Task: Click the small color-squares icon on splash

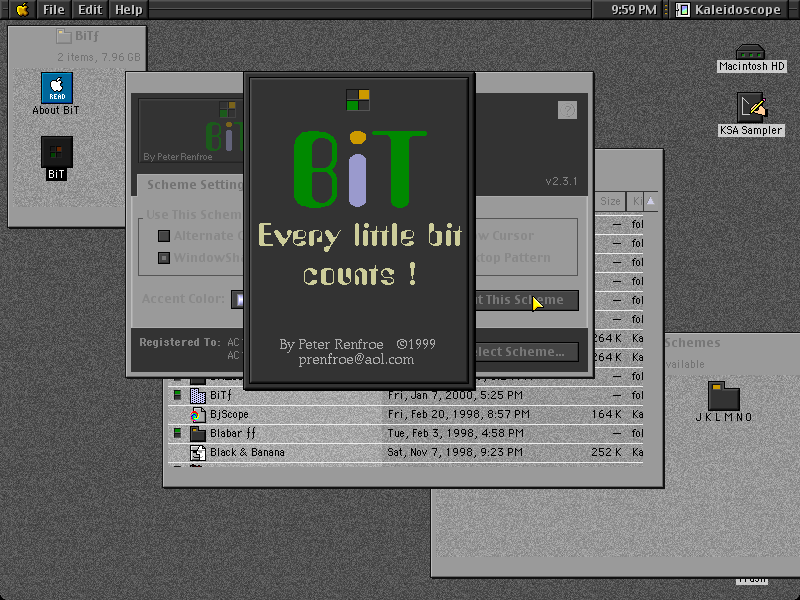Action: pos(358,100)
